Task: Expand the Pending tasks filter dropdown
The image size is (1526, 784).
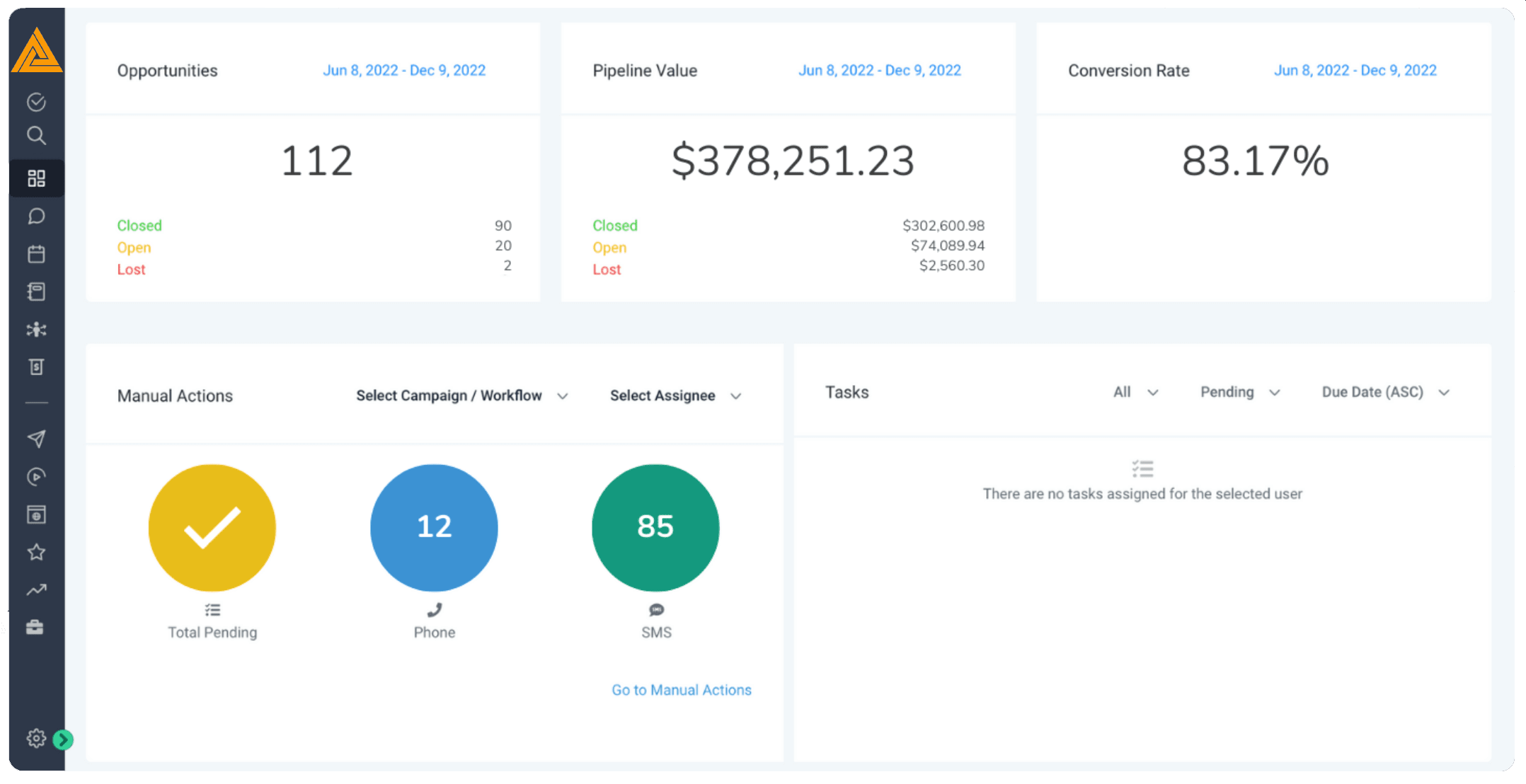Action: coord(1239,392)
